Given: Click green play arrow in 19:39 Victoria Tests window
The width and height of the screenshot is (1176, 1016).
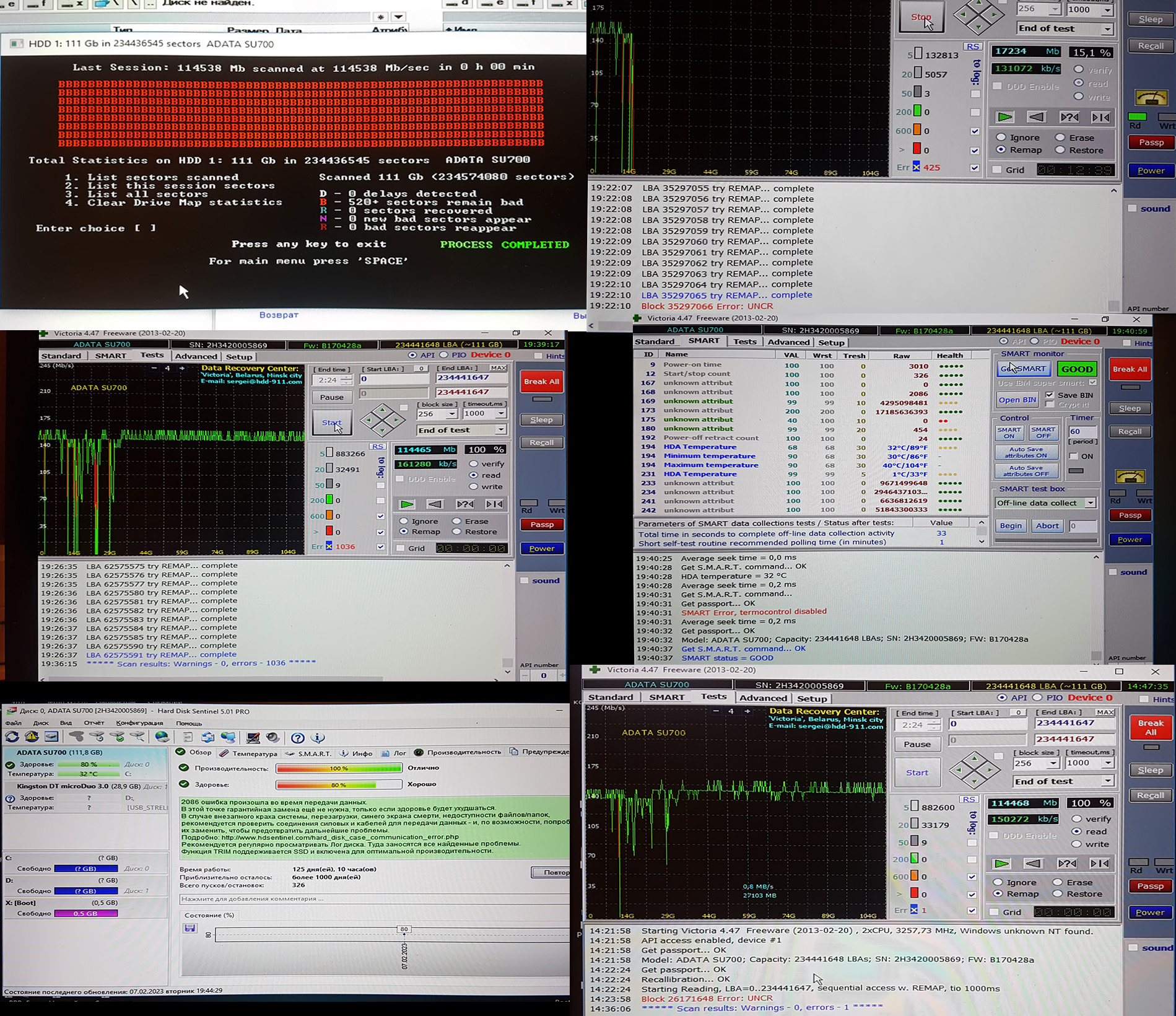Looking at the screenshot, I should (x=407, y=504).
